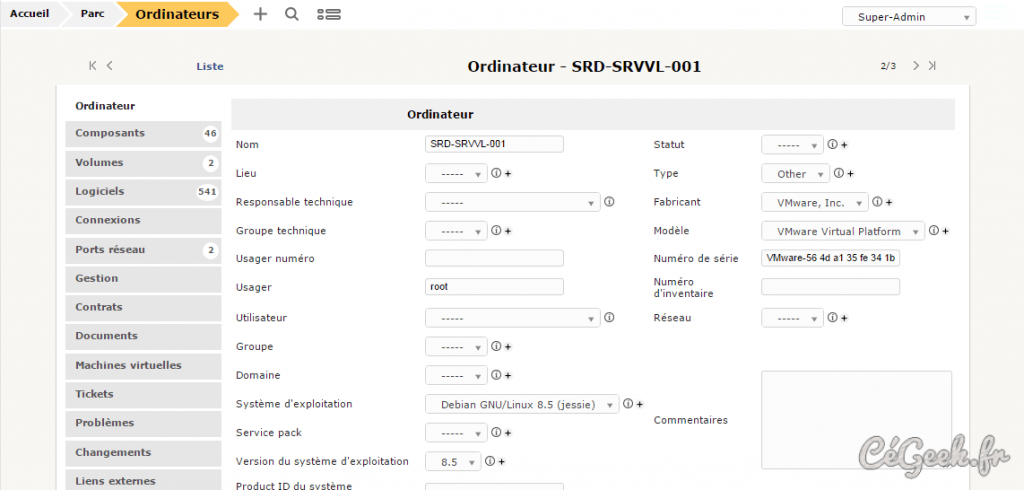The image size is (1024, 490).
Task: Click the Accueil breadcrumb
Action: 29,14
